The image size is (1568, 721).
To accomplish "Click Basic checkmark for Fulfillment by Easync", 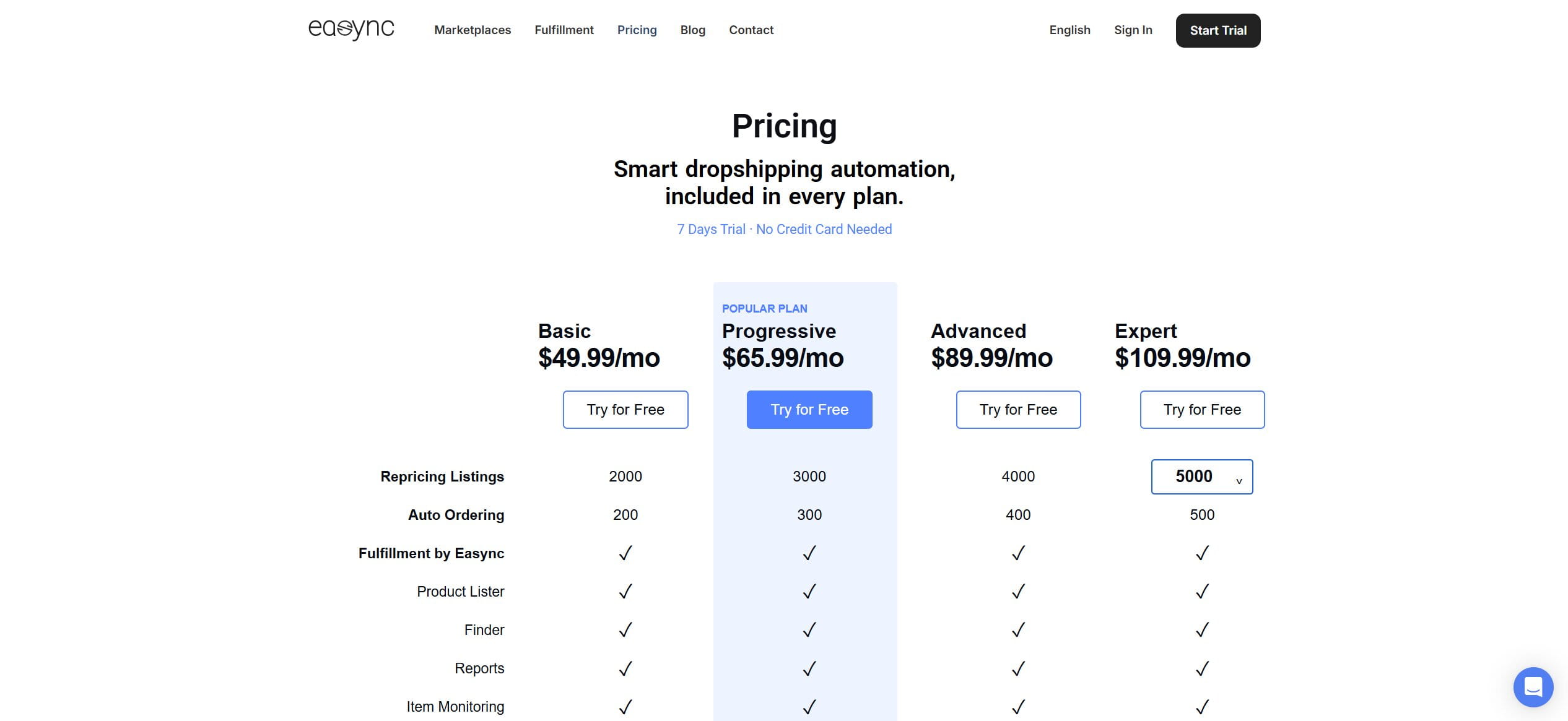I will tap(625, 553).
